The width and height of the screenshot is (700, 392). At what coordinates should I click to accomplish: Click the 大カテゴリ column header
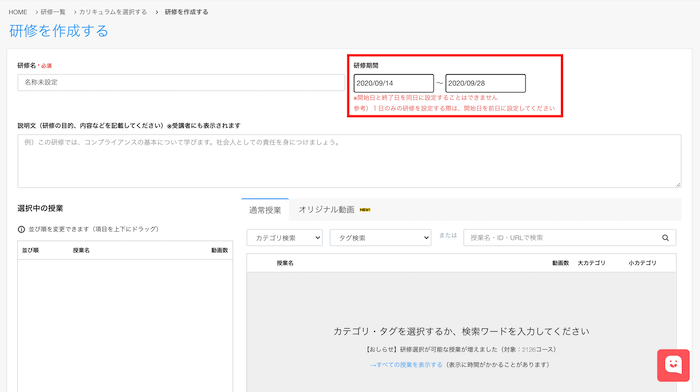coord(592,263)
